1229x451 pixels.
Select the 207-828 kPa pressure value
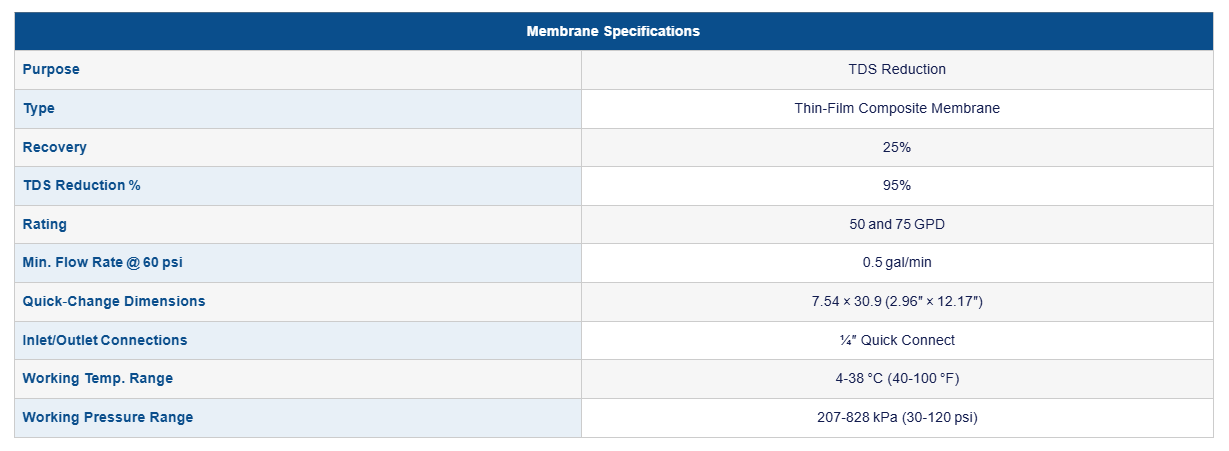(896, 417)
